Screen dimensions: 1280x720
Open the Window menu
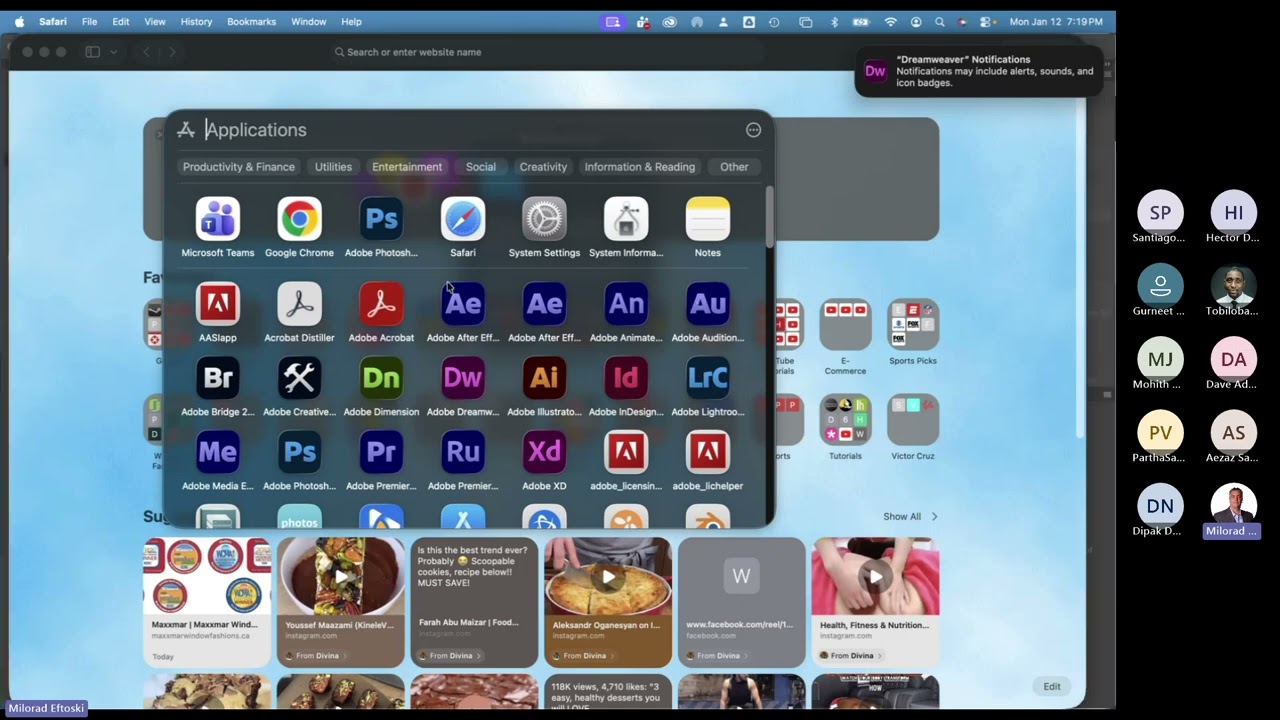pyautogui.click(x=308, y=22)
